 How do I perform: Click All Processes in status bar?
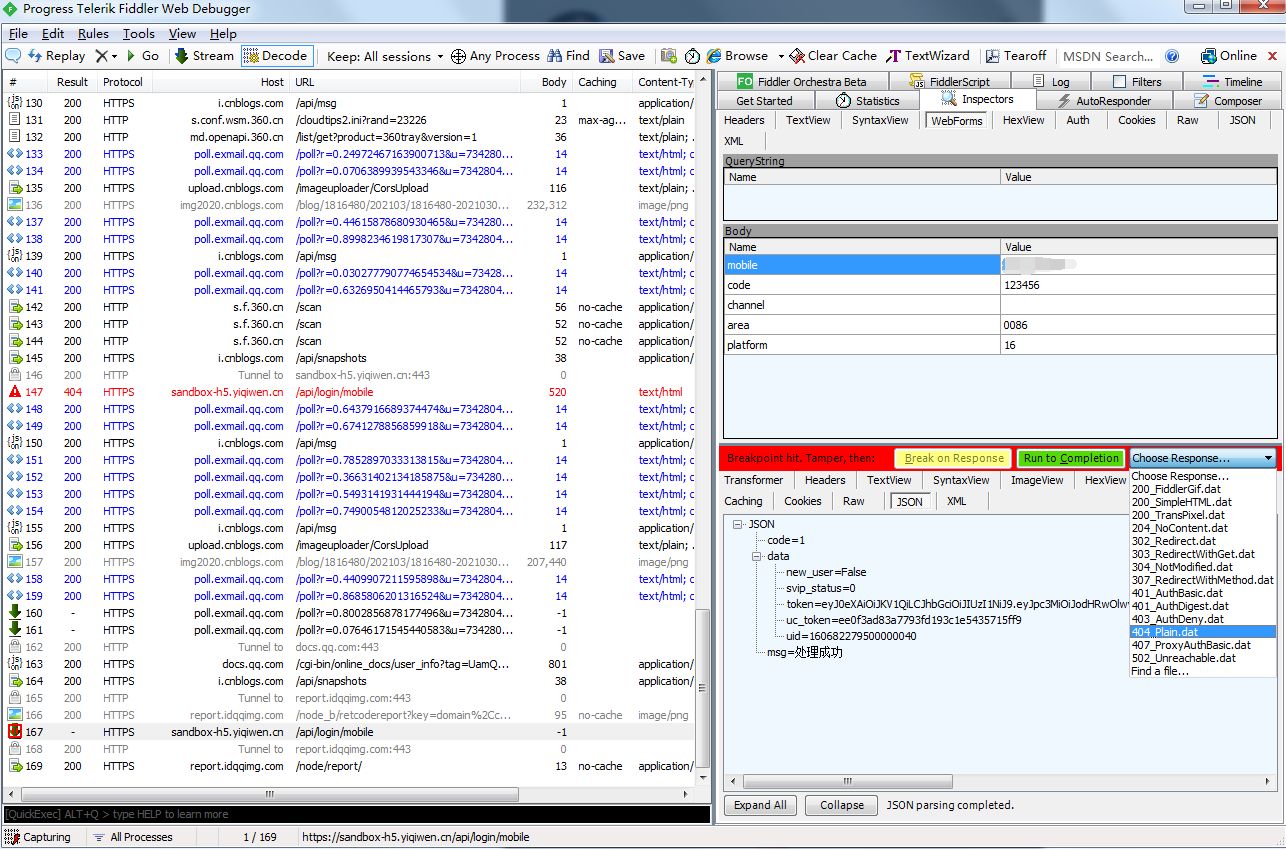(132, 837)
